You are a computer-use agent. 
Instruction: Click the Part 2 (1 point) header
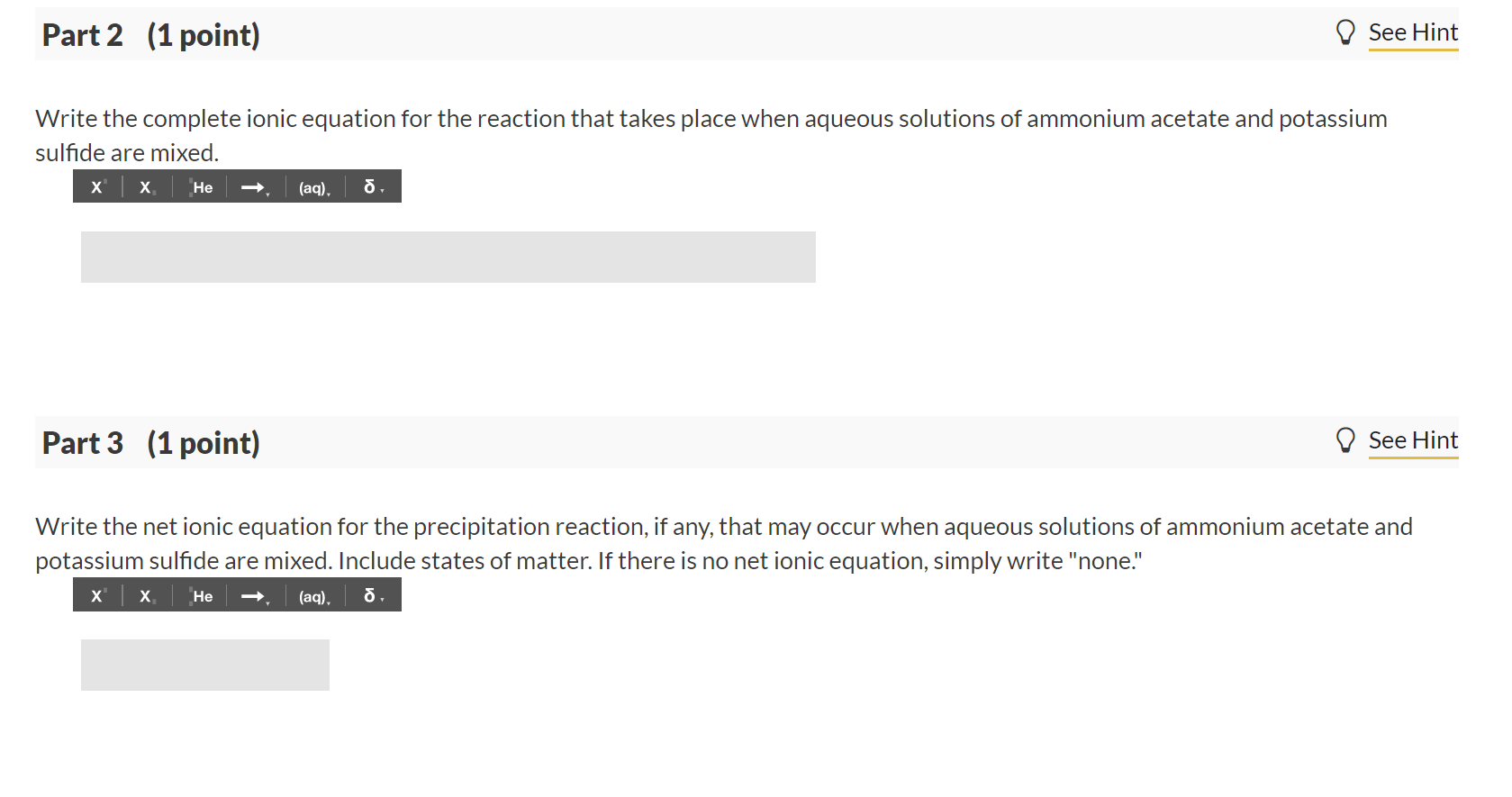click(x=151, y=35)
